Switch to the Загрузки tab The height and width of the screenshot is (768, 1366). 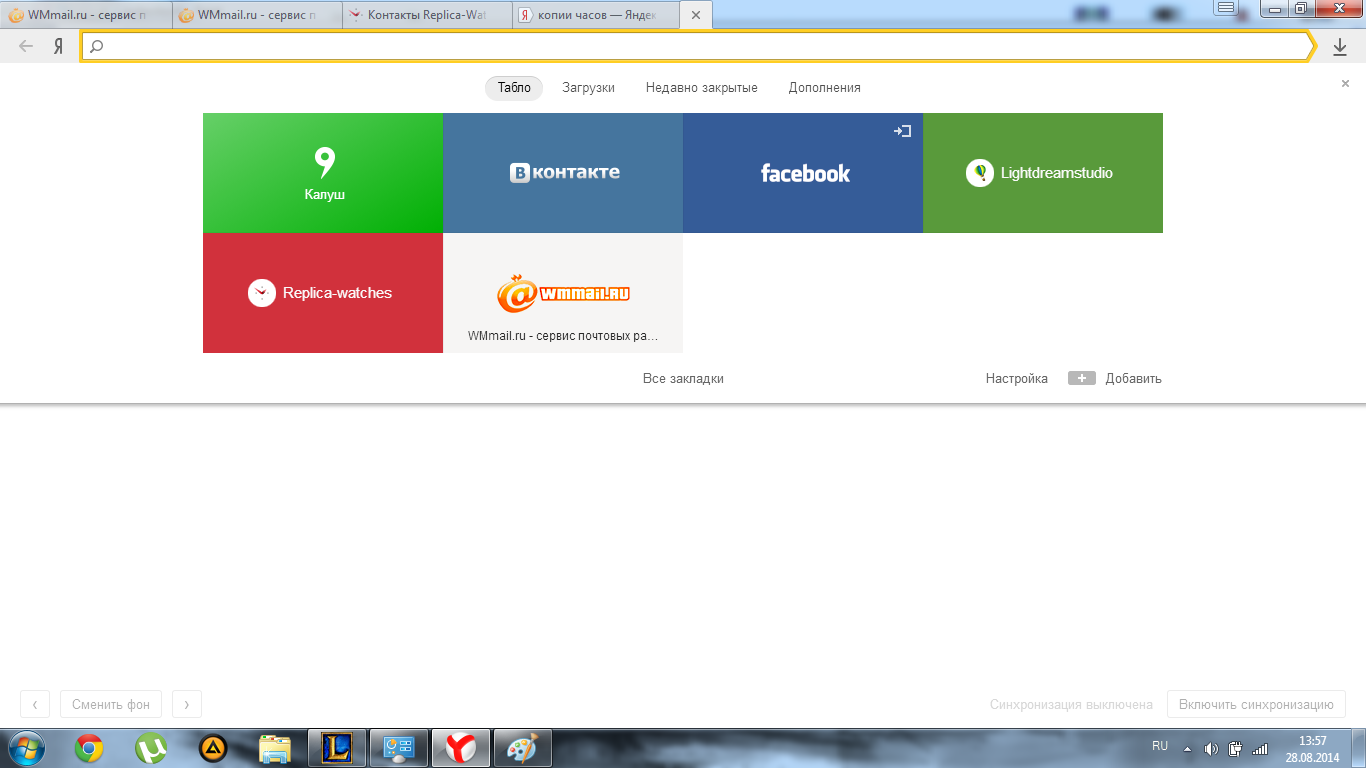click(x=588, y=88)
